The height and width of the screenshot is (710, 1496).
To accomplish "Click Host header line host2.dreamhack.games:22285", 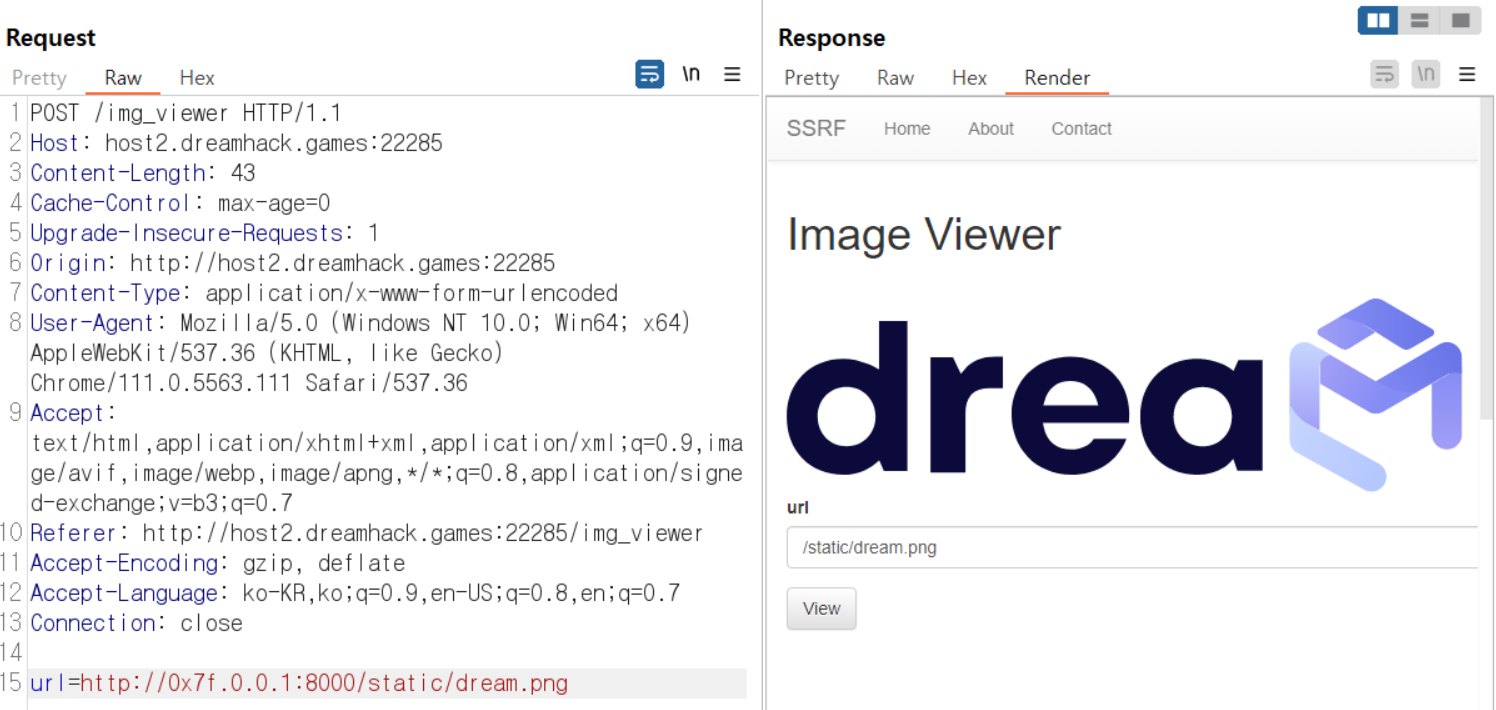I will [236, 142].
